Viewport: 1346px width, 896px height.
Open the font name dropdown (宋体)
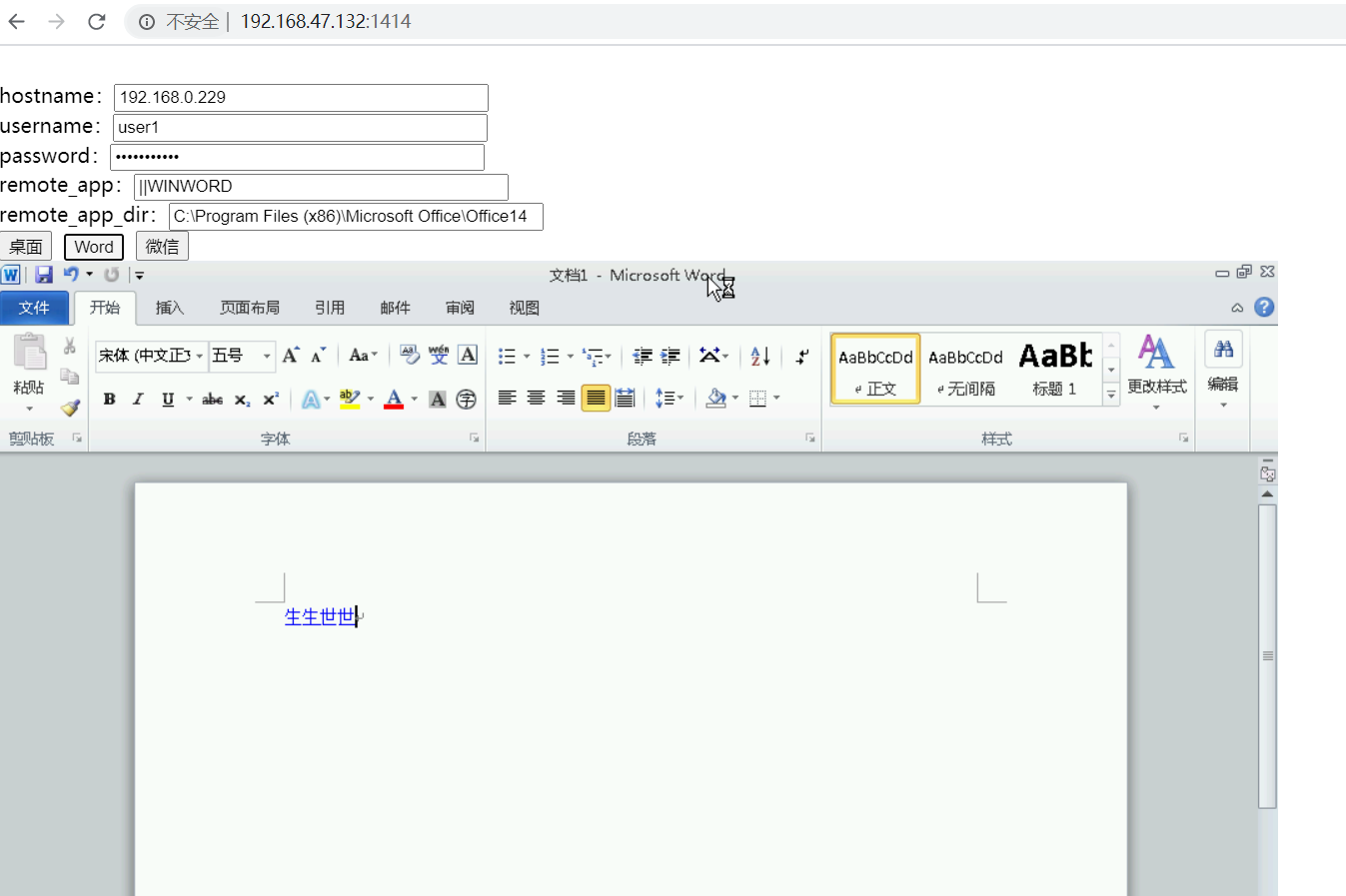(200, 356)
